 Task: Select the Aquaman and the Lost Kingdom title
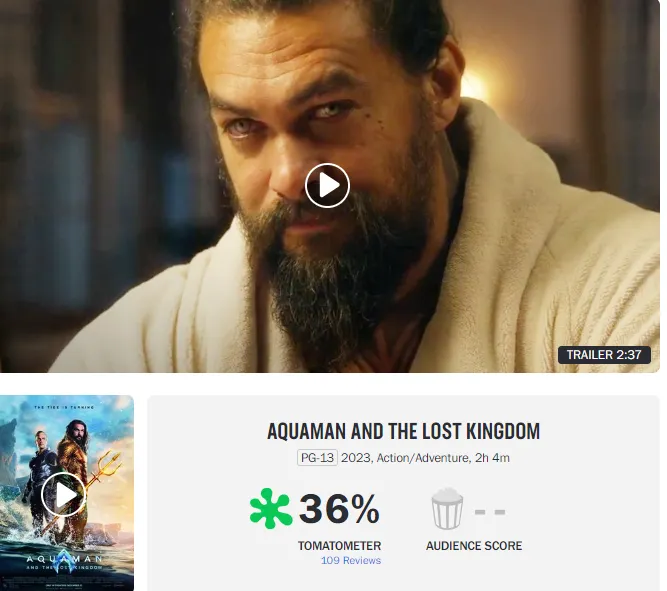coord(403,431)
